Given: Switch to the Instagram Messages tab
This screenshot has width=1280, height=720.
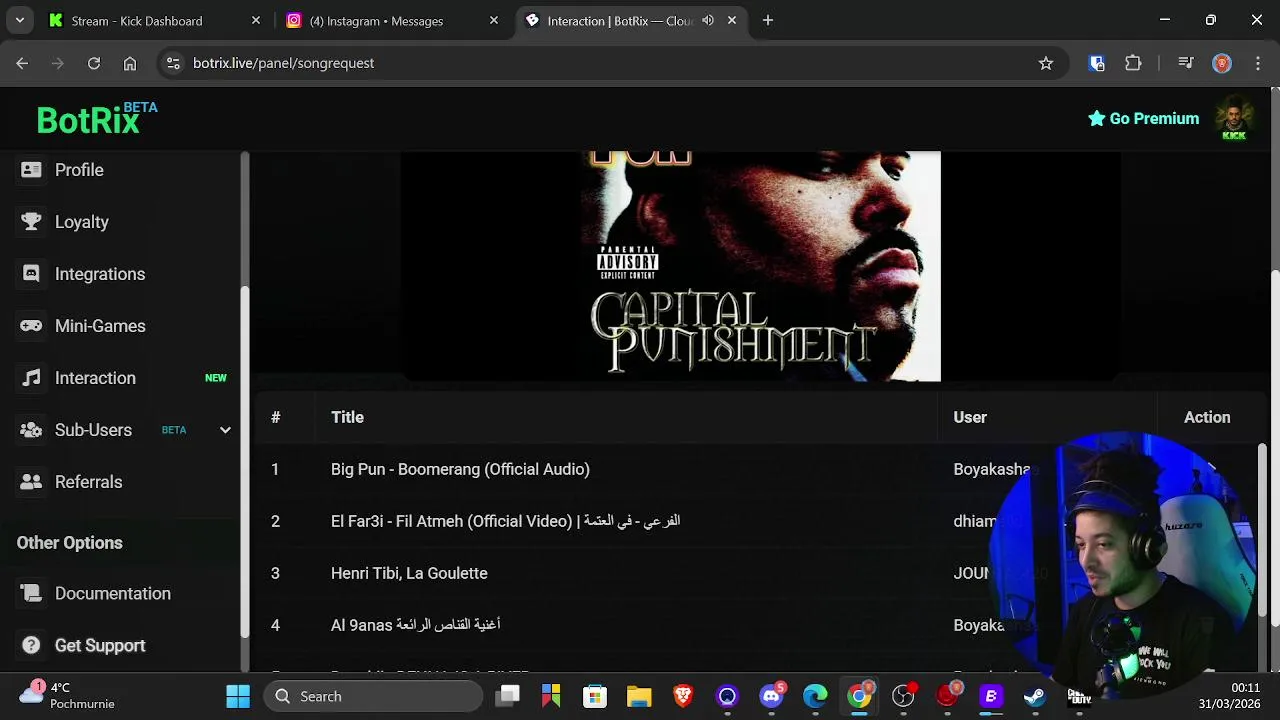Looking at the screenshot, I should 391,20.
